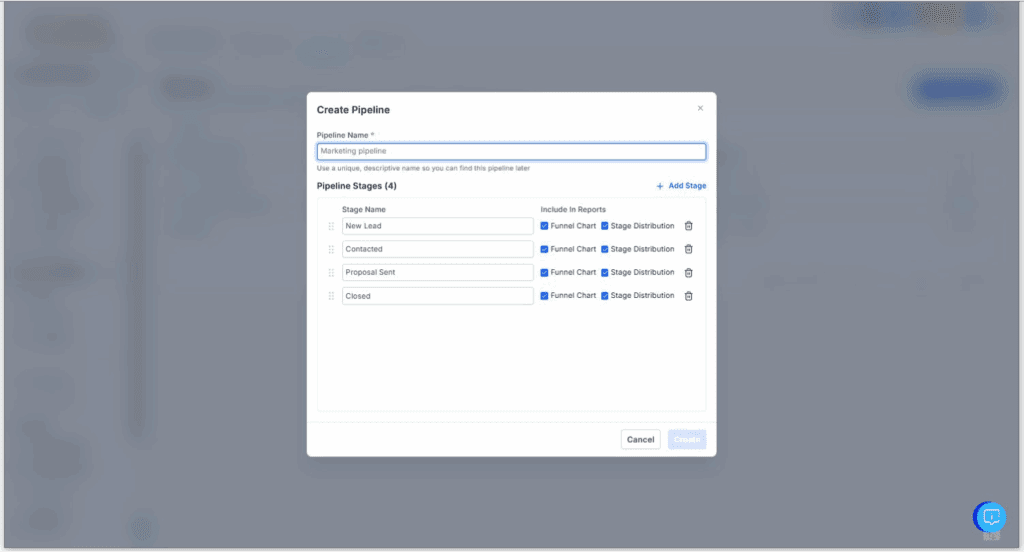Click the drag handle beside Proposal Sent
Screen dimensions: 1024x552
[331, 272]
